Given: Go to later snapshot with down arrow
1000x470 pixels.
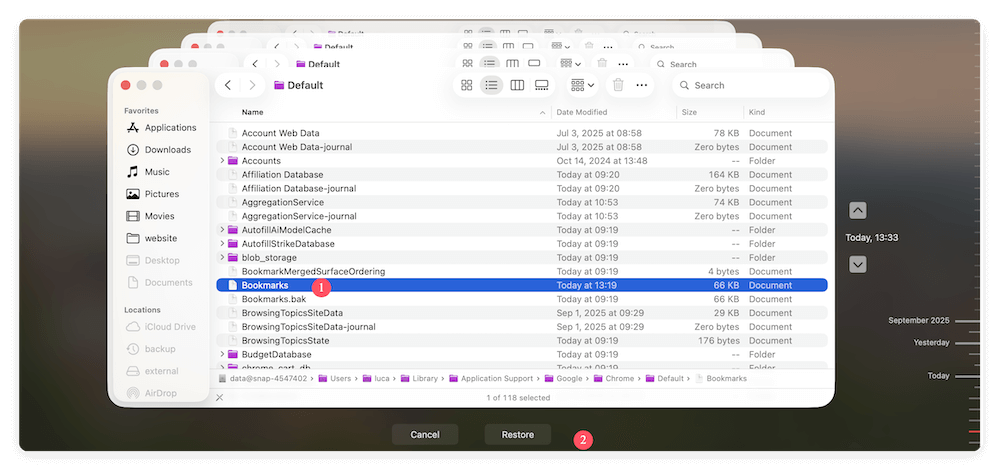Looking at the screenshot, I should coord(858,264).
